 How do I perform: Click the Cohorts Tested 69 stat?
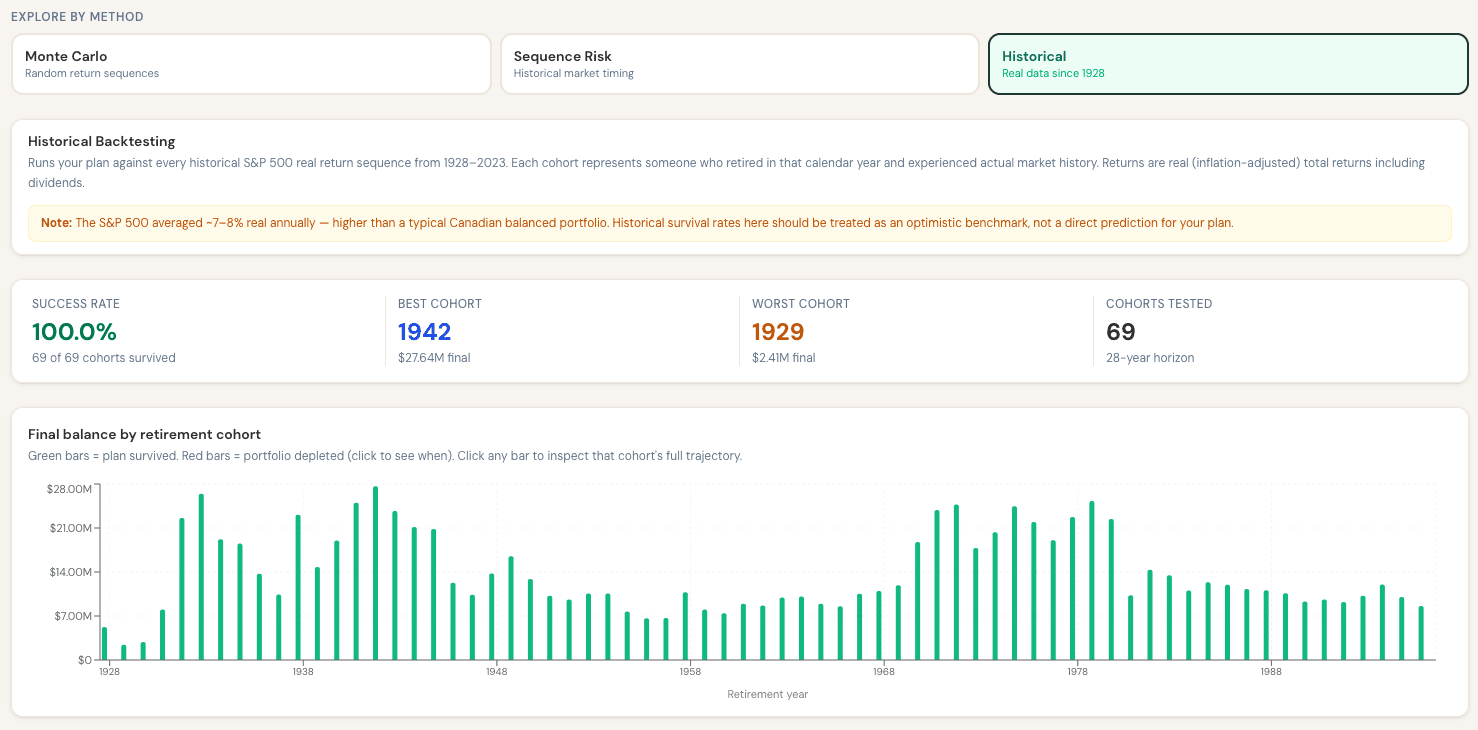pyautogui.click(x=1120, y=332)
